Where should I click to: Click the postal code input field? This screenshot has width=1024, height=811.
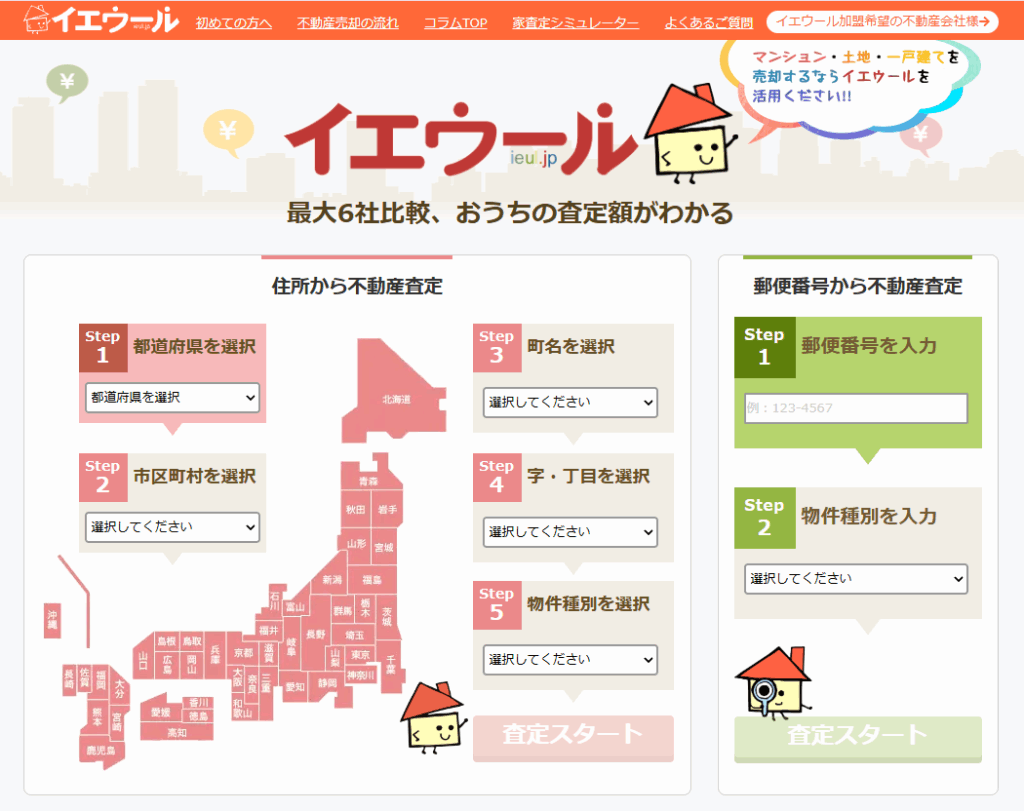(x=856, y=408)
